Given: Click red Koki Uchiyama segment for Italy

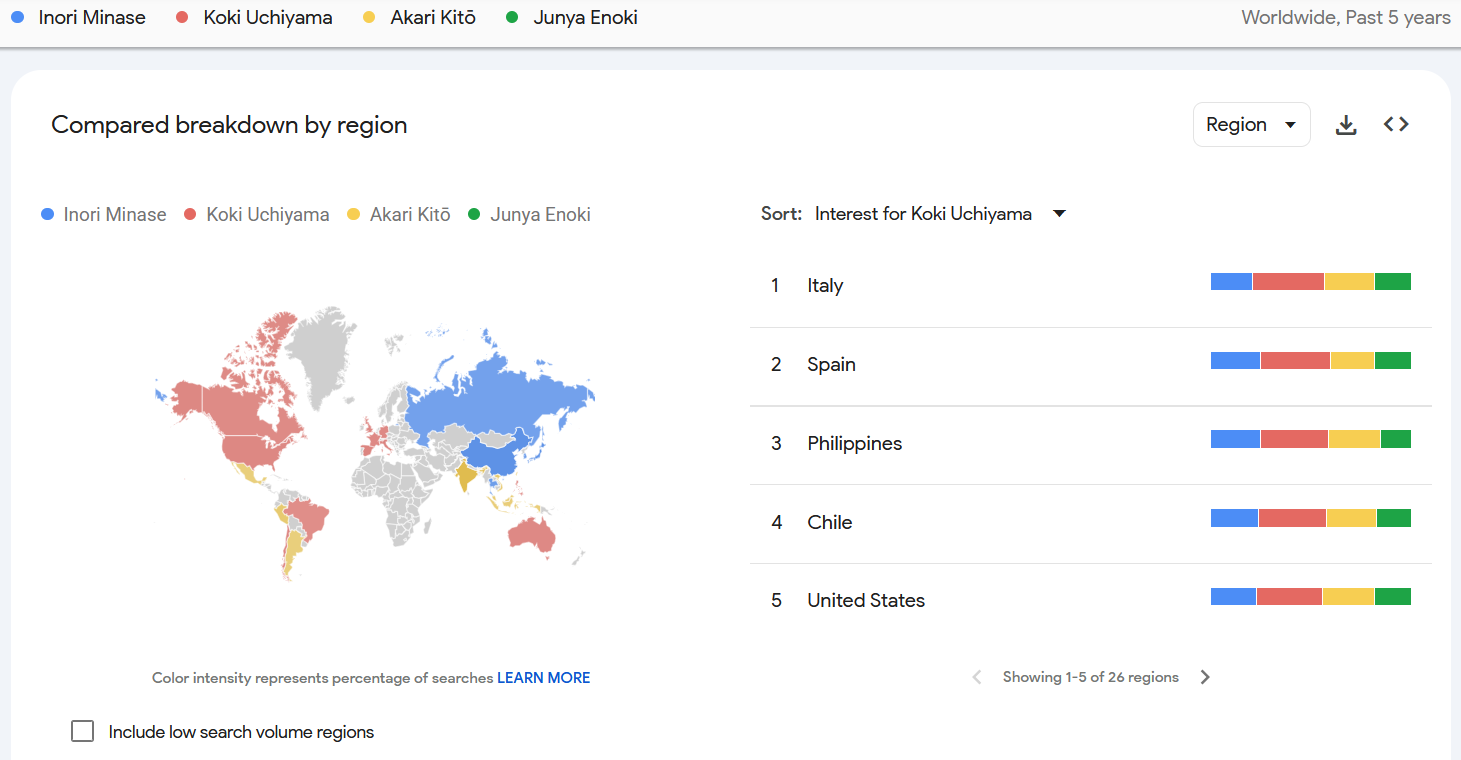Looking at the screenshot, I should (1288, 282).
